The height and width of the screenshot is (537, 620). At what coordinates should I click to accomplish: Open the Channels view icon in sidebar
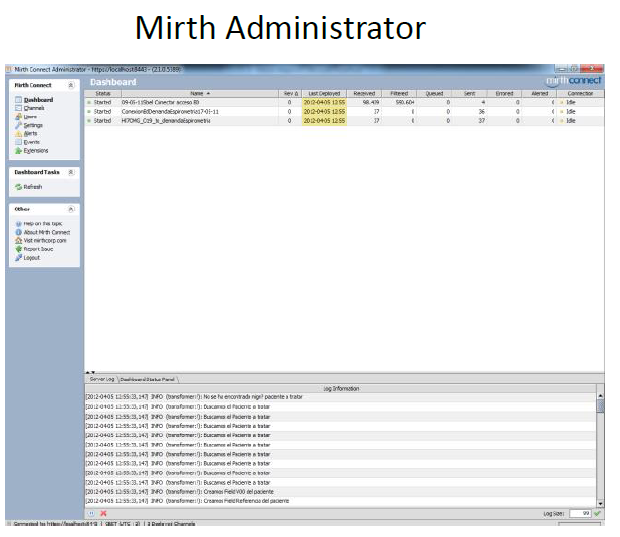[18, 108]
